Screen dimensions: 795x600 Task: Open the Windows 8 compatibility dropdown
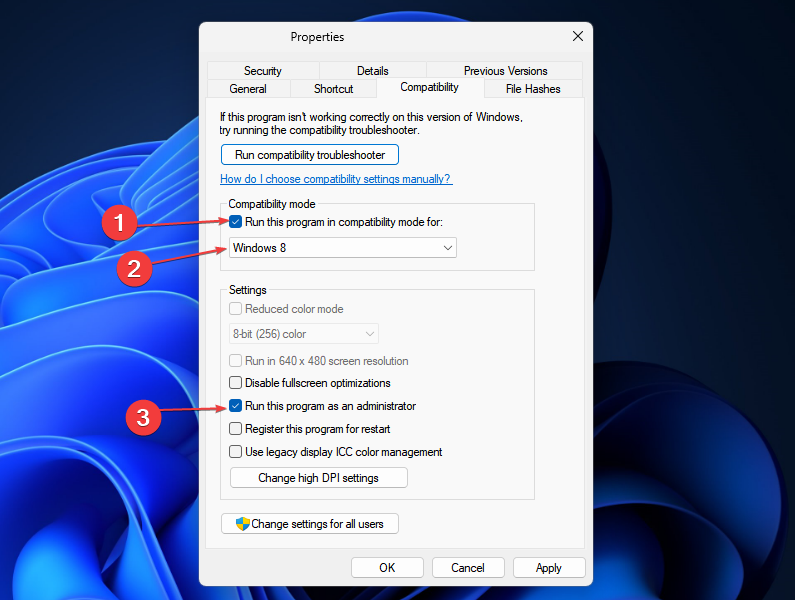point(343,247)
